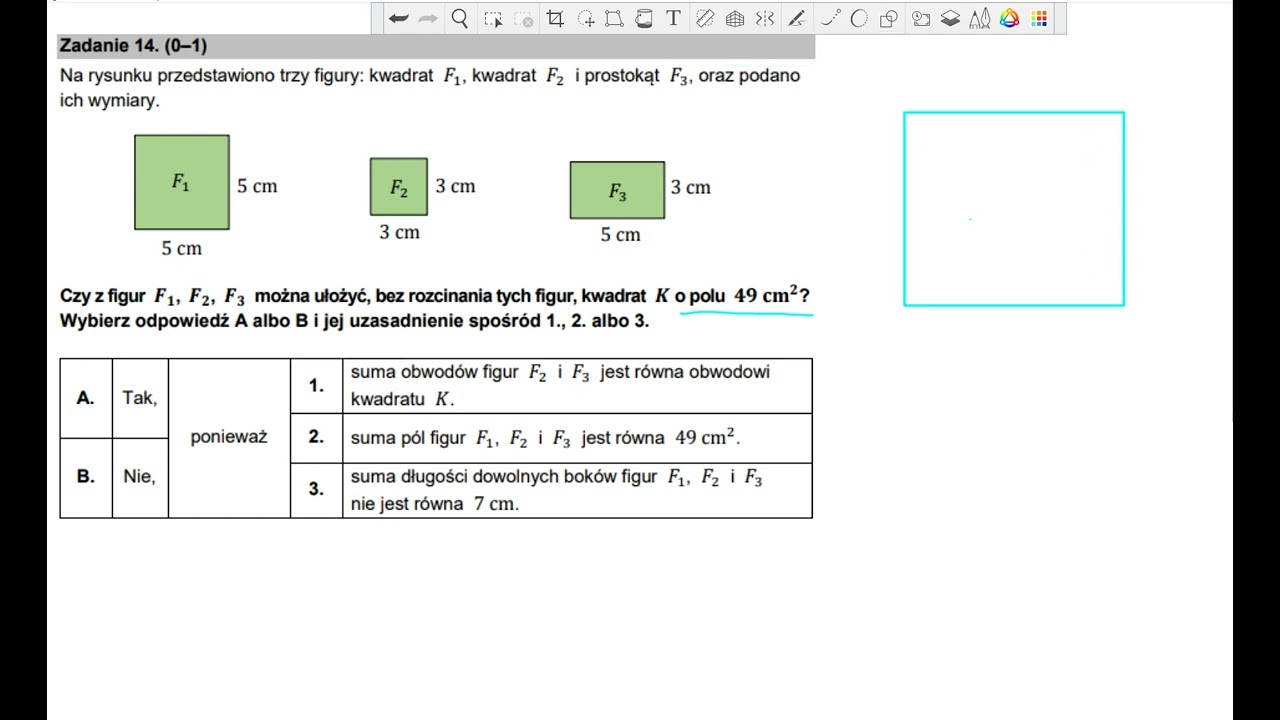Viewport: 1280px width, 720px height.
Task: Choose the ruler guide tool
Action: click(x=705, y=18)
